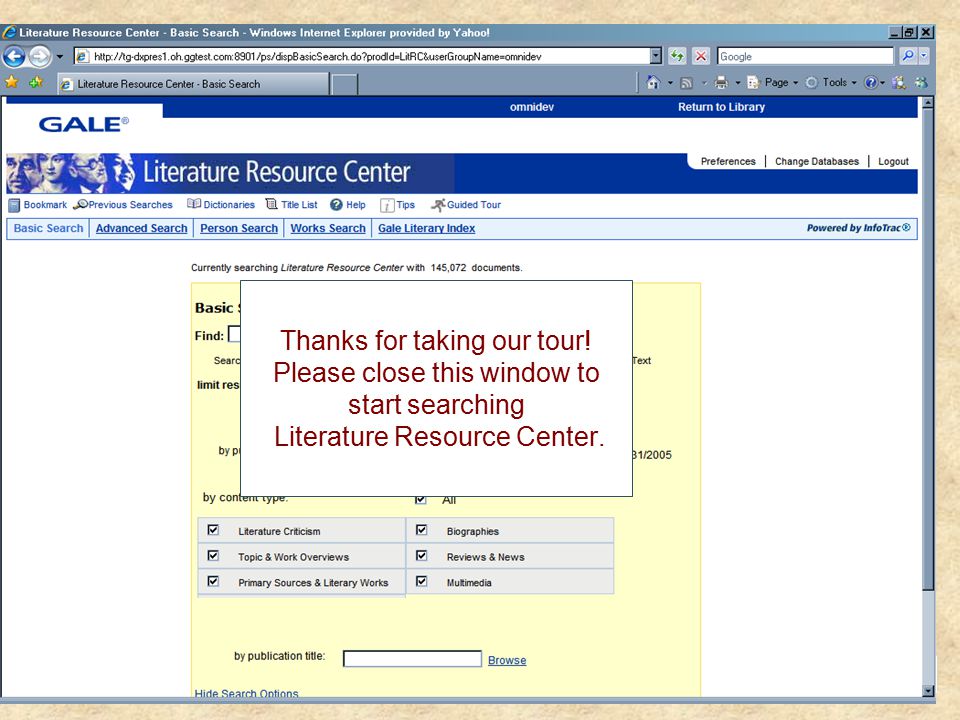Click the Powered by InfoTrac logo

pyautogui.click(x=858, y=228)
